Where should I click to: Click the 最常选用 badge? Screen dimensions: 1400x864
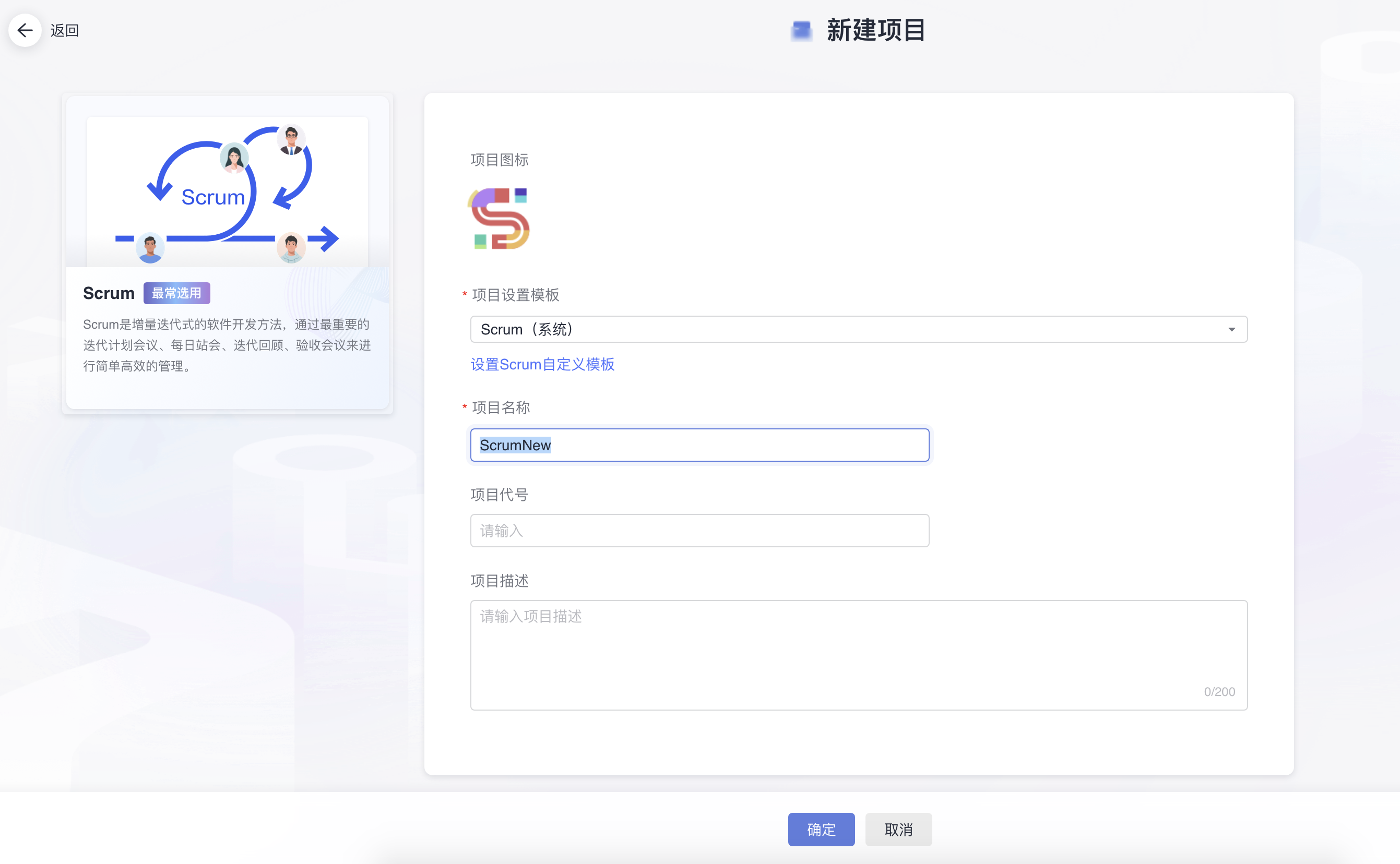pyautogui.click(x=176, y=293)
